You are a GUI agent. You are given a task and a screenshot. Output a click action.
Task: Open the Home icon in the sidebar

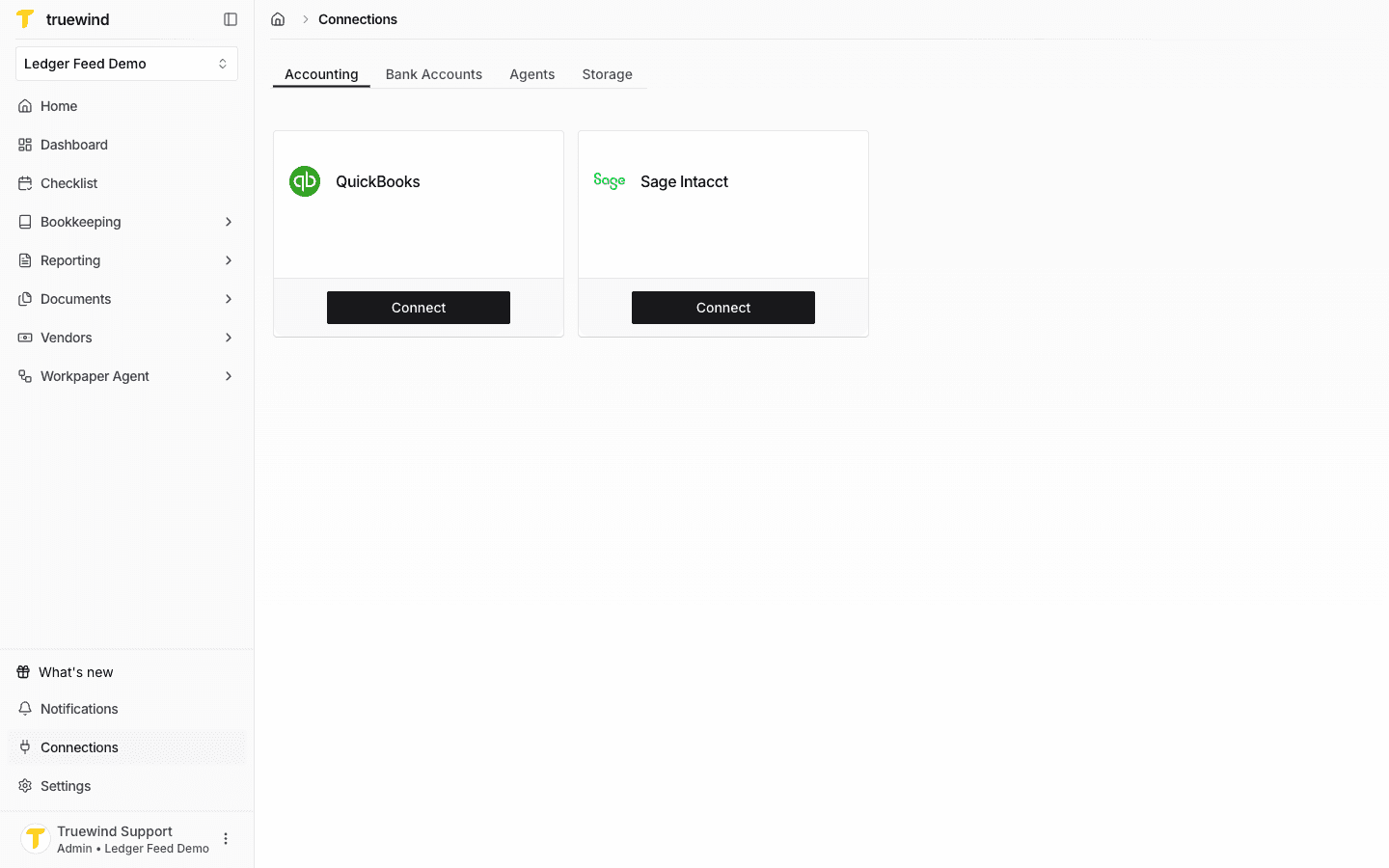23,106
